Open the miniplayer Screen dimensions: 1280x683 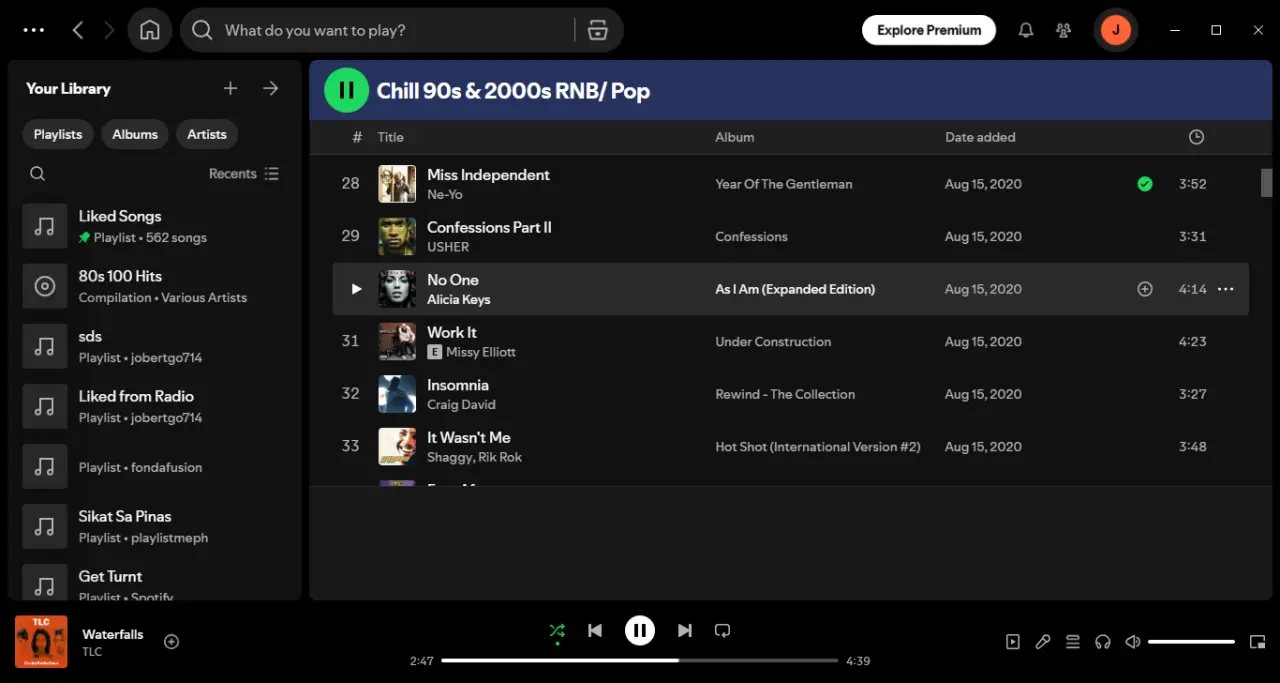(x=1258, y=642)
